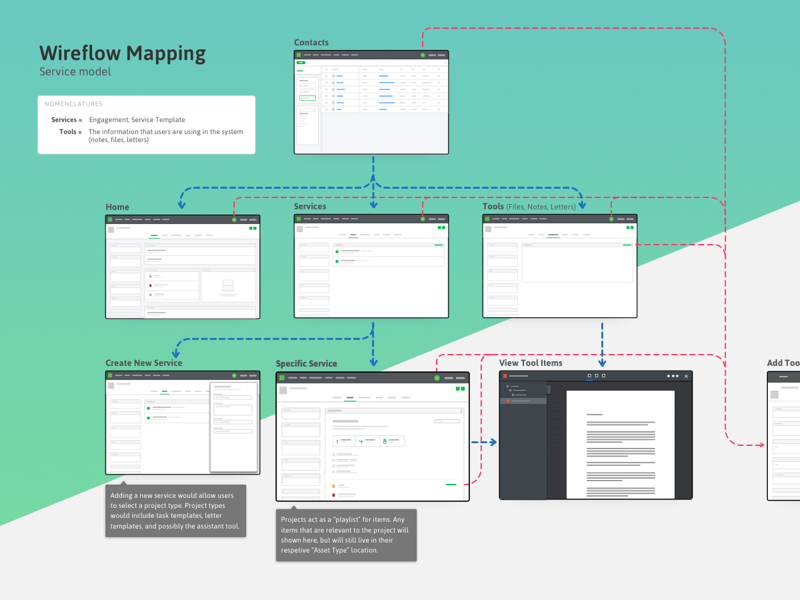This screenshot has height=600, width=800.
Task: Click the "Specific Service" label
Action: pos(306,363)
